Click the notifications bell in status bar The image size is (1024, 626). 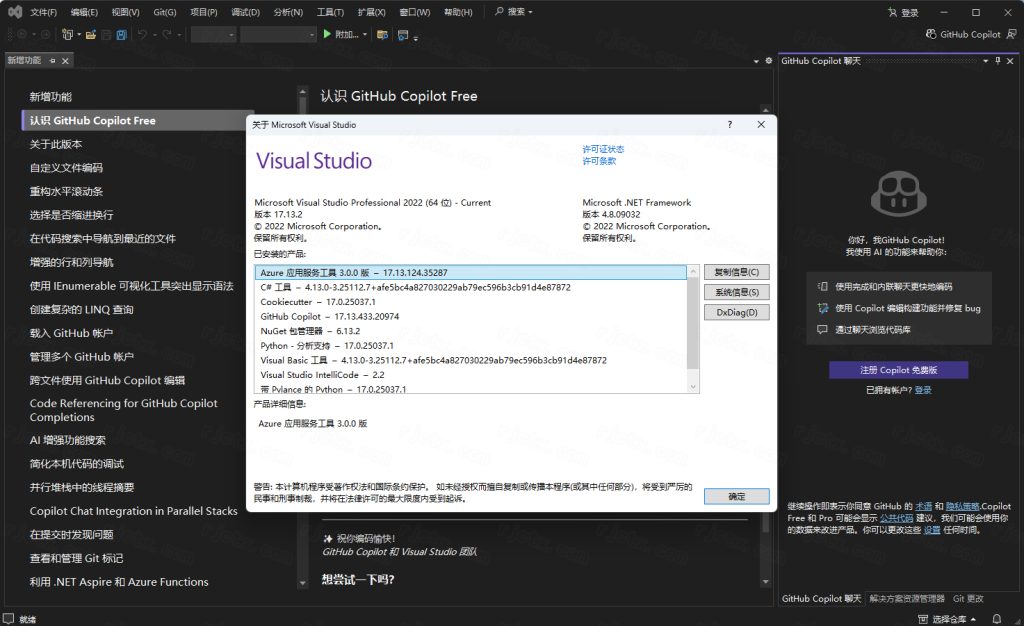pos(997,618)
